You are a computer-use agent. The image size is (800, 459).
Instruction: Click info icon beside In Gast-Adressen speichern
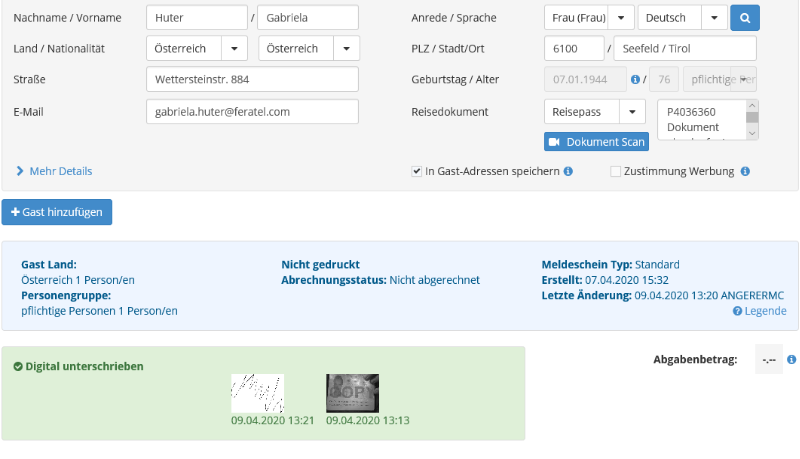568,172
